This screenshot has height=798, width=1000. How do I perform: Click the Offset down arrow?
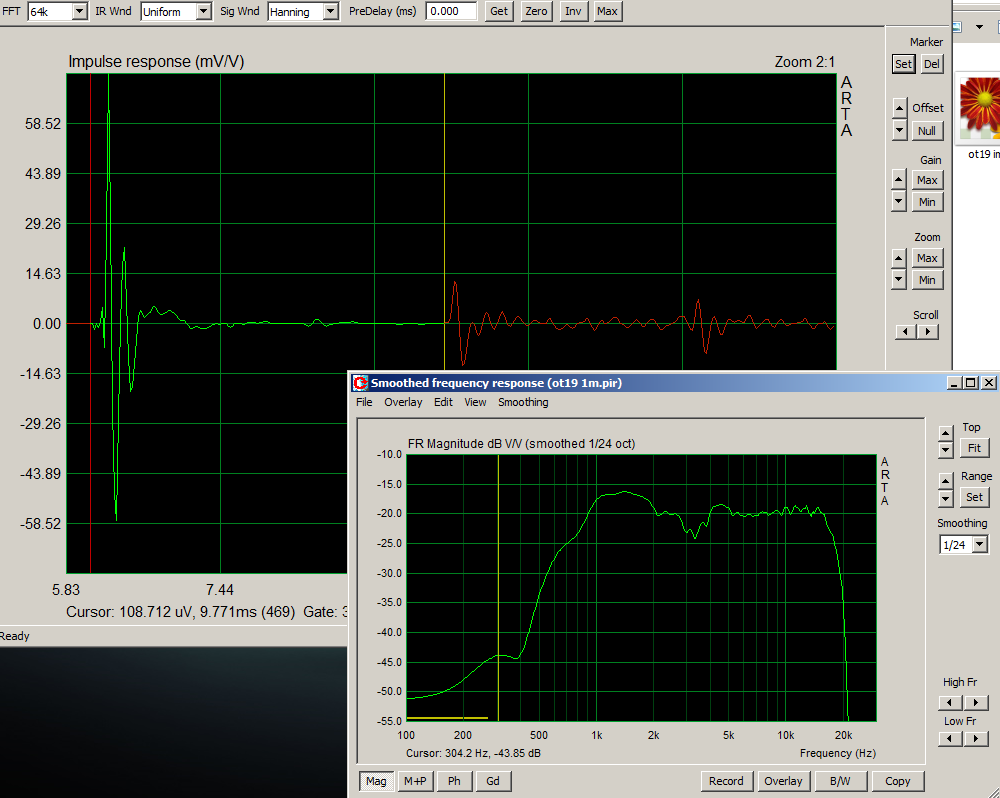(x=899, y=130)
